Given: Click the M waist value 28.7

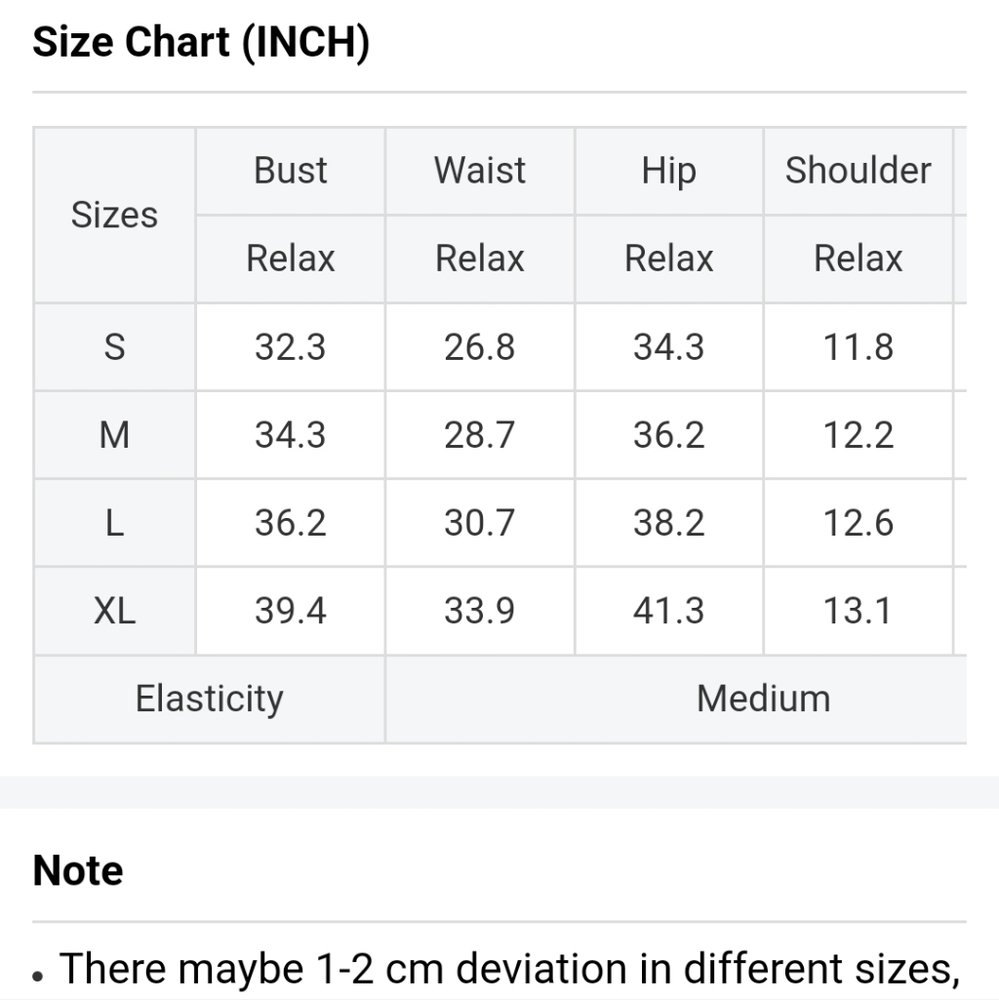Looking at the screenshot, I should coord(480,435).
